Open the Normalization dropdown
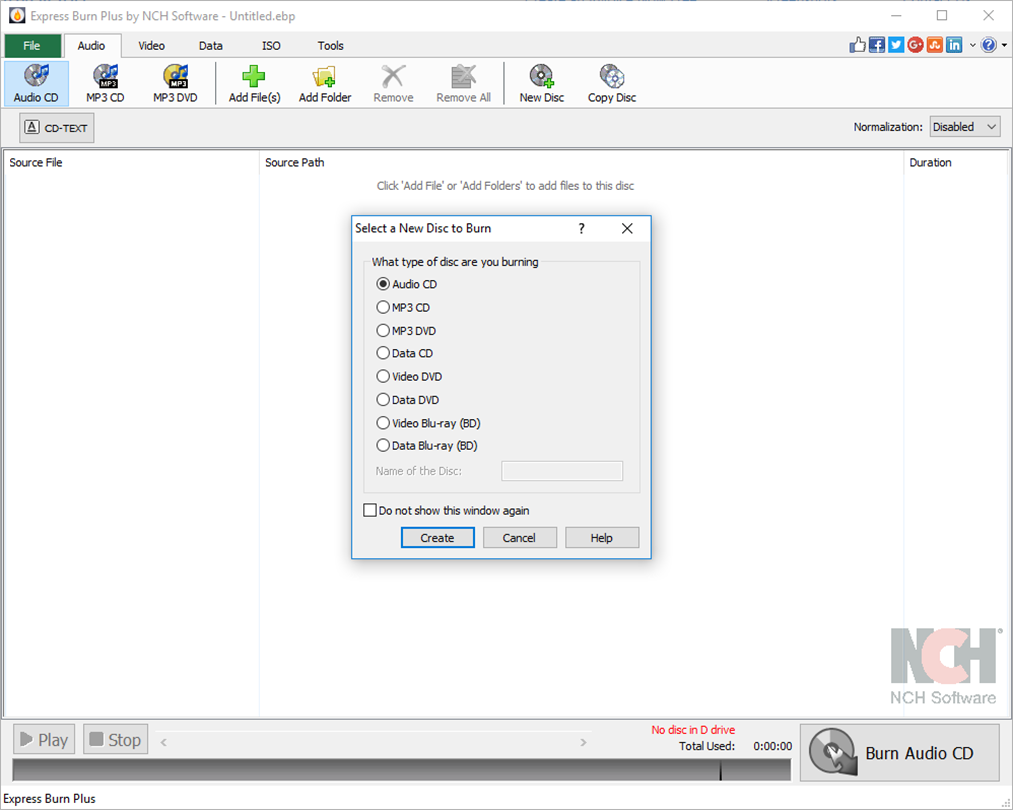 point(965,127)
